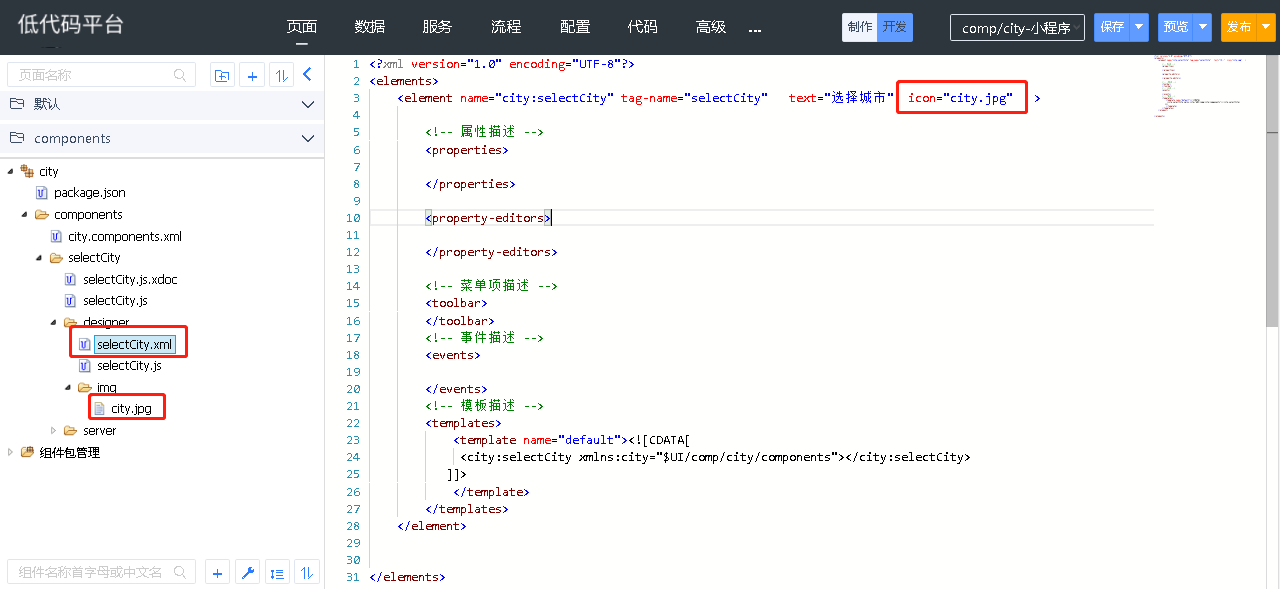Open the dropdown arrow next to 保存
Image resolution: width=1280 pixels, height=589 pixels.
[1139, 28]
